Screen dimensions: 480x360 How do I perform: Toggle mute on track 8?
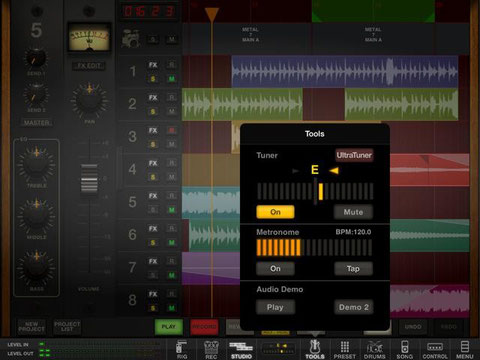point(172,308)
